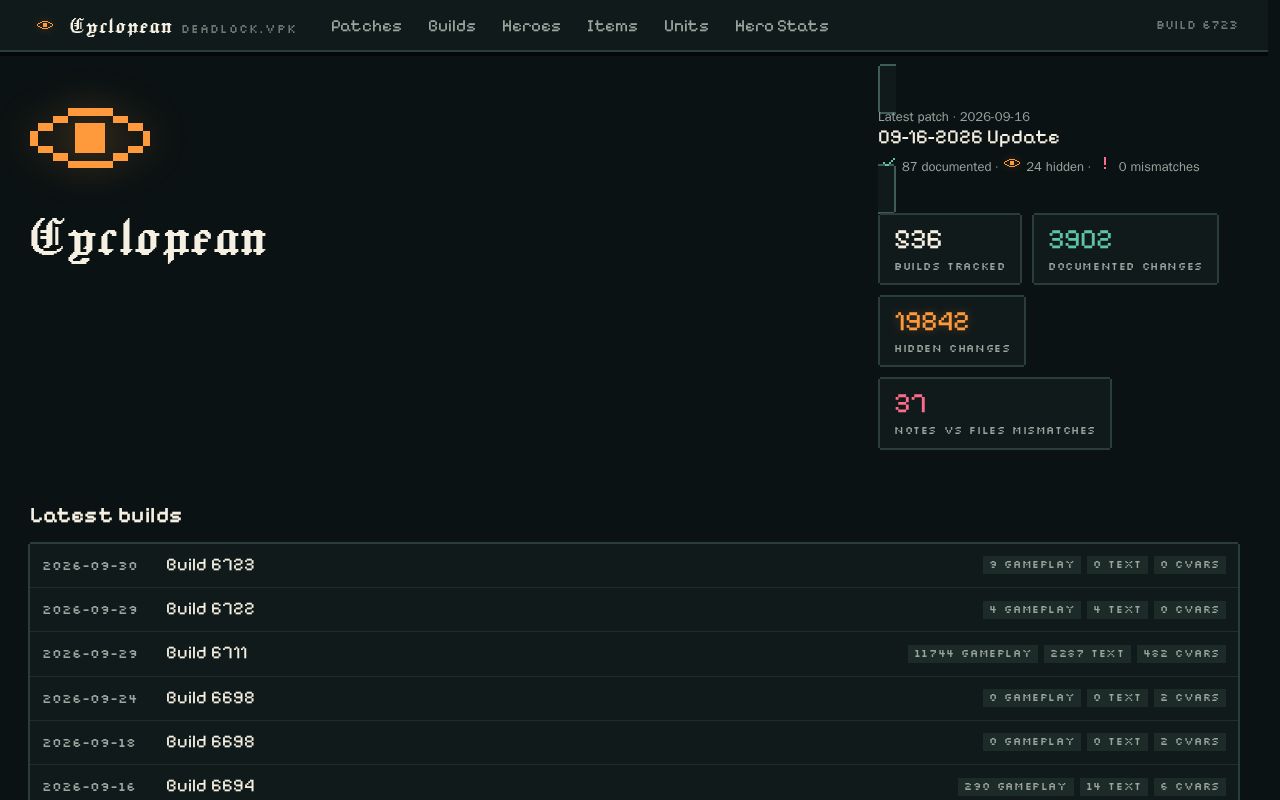The width and height of the screenshot is (1280, 800).
Task: Open the Patches nav item
Action: pos(366,26)
